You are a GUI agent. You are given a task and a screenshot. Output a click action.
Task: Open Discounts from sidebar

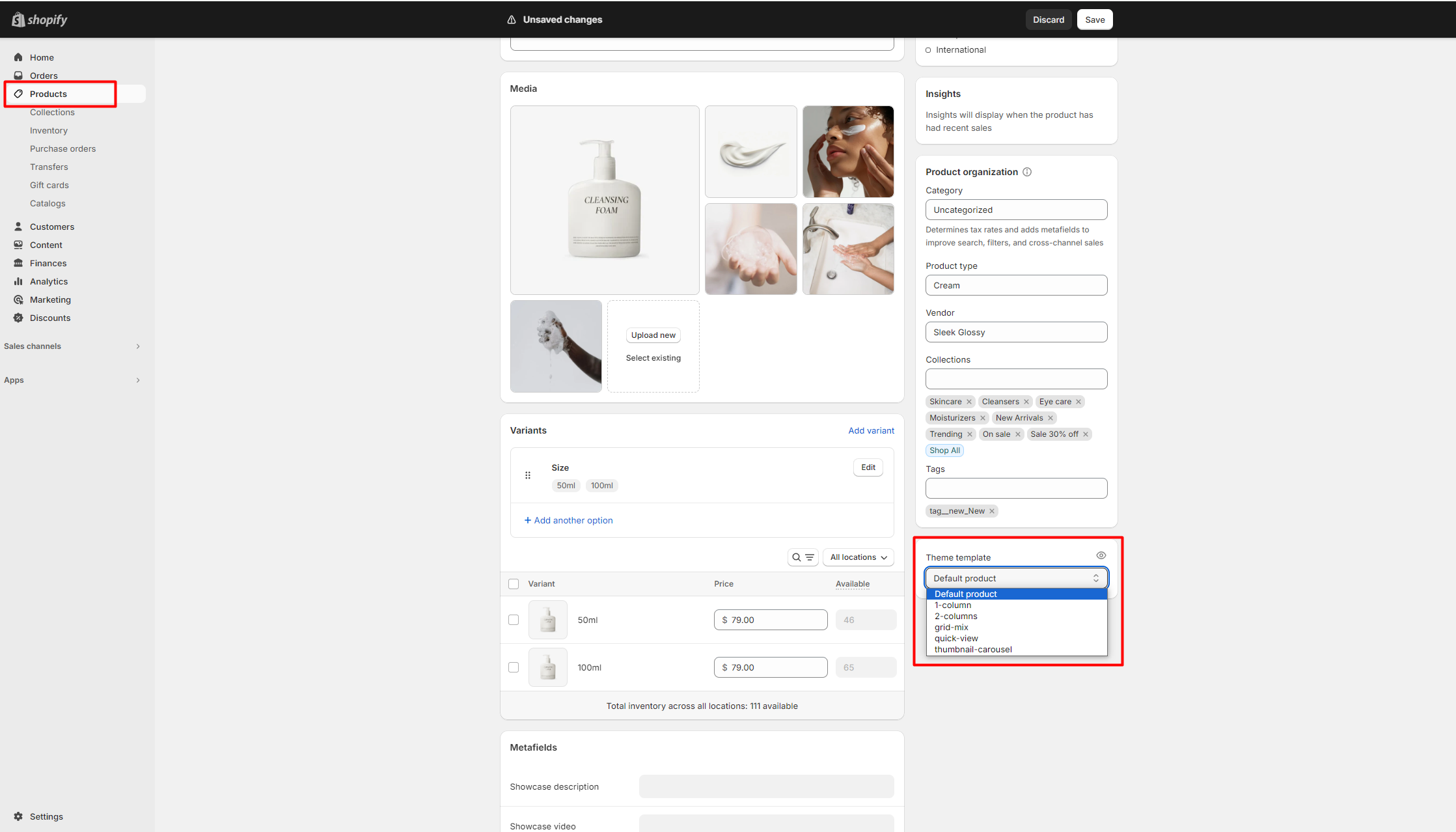[49, 318]
